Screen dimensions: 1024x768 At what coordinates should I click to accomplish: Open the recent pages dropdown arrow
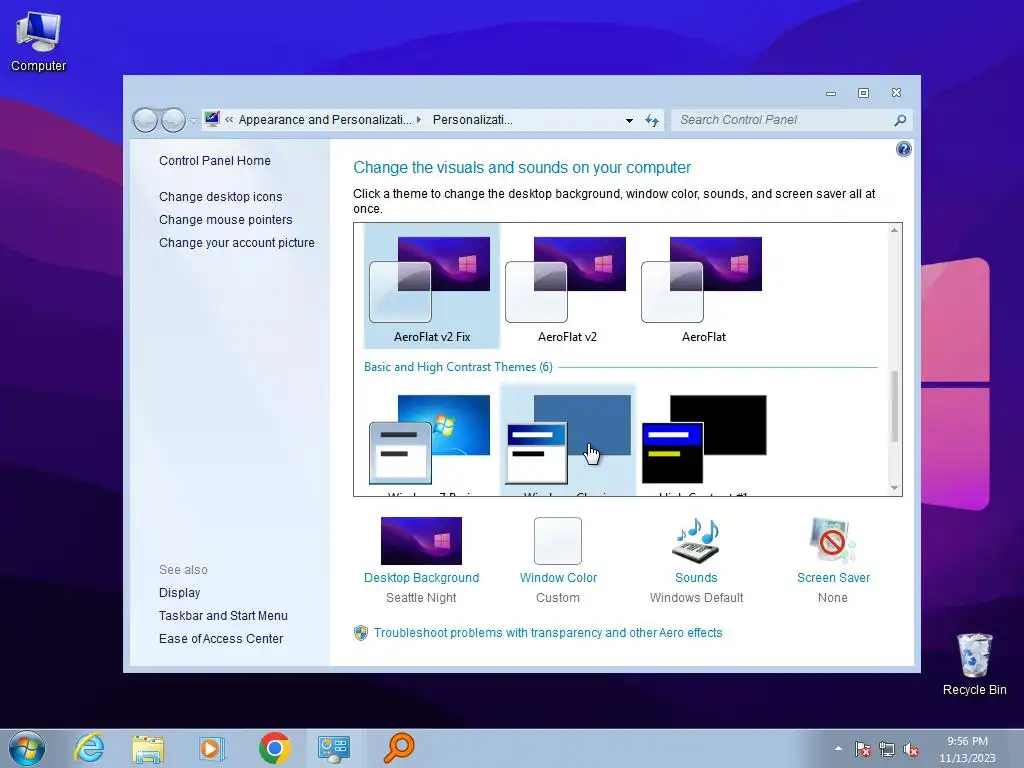pos(193,121)
